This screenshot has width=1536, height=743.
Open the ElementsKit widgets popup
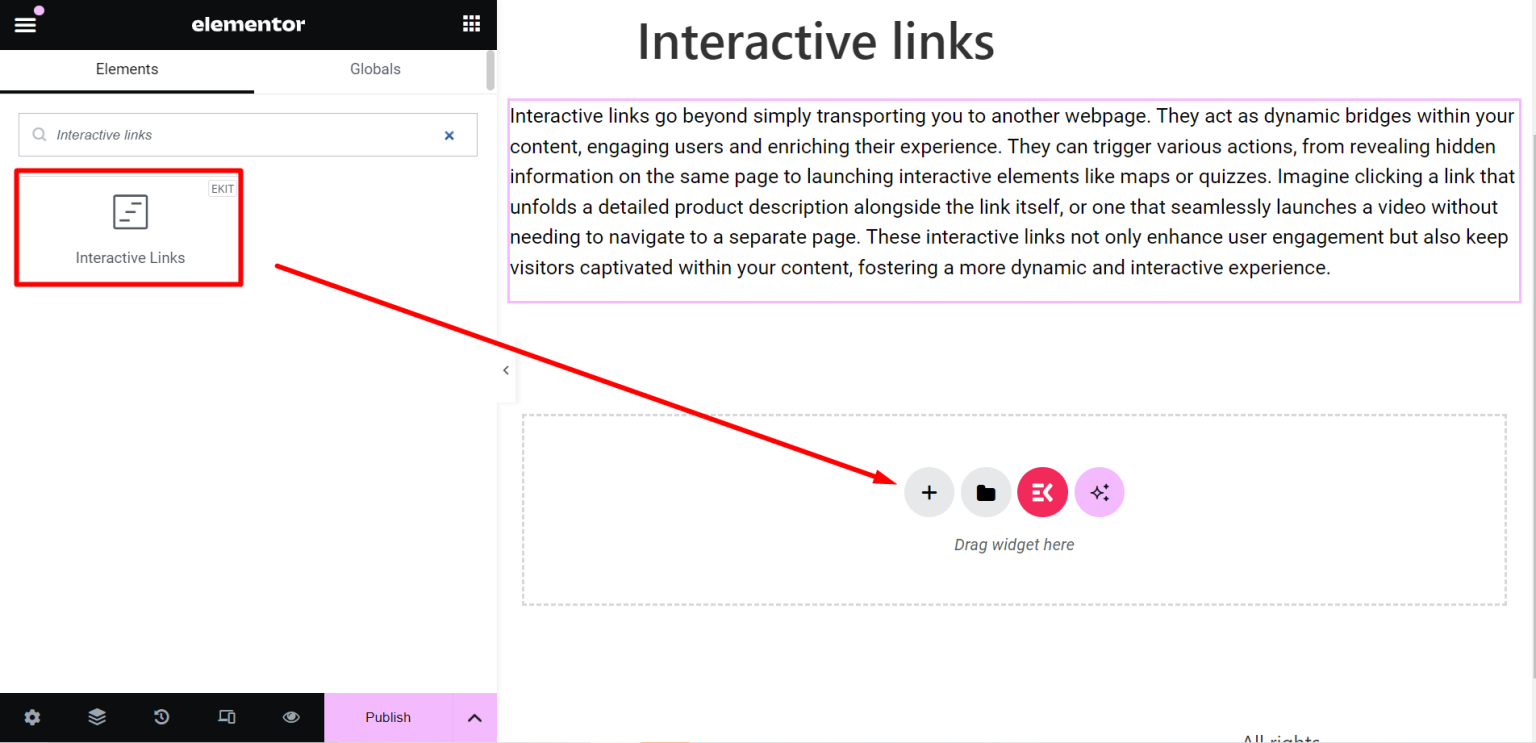coord(1042,492)
